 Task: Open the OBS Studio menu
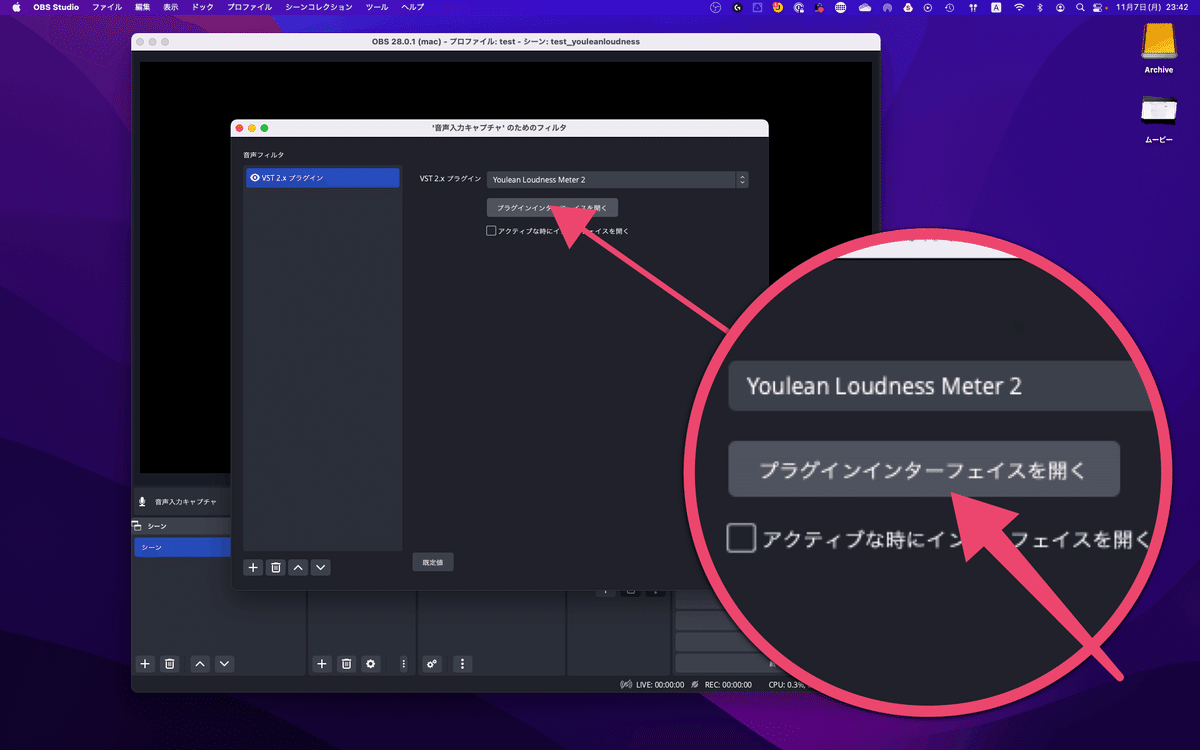(x=57, y=7)
